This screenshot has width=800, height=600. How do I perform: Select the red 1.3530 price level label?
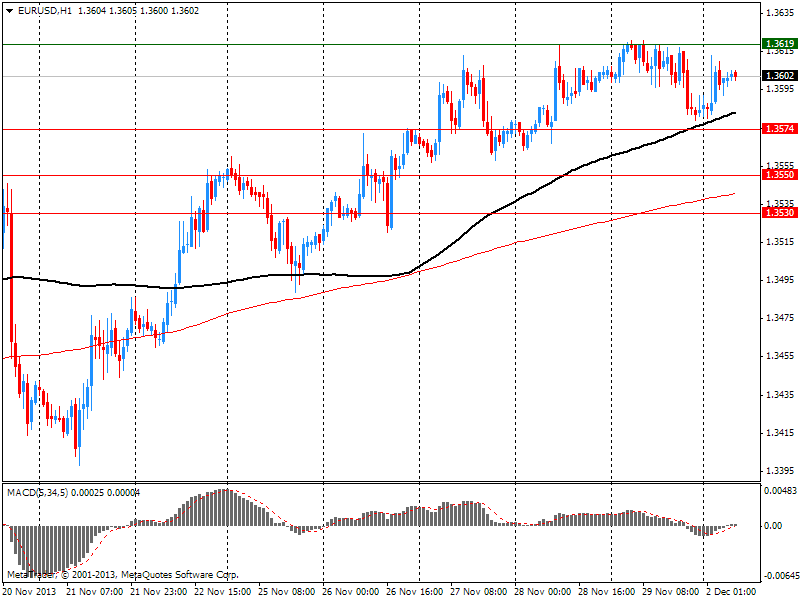tap(778, 212)
